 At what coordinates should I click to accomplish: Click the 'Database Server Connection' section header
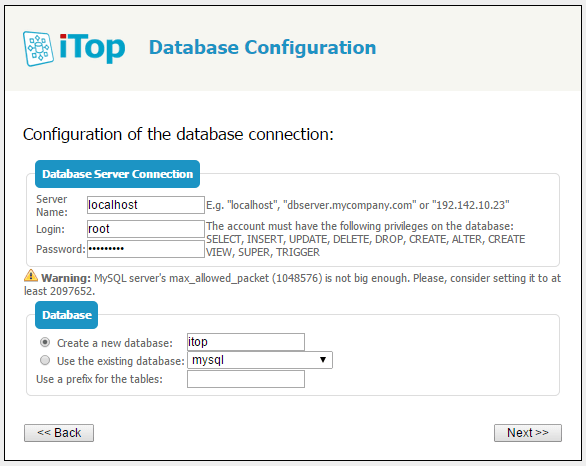(x=117, y=174)
